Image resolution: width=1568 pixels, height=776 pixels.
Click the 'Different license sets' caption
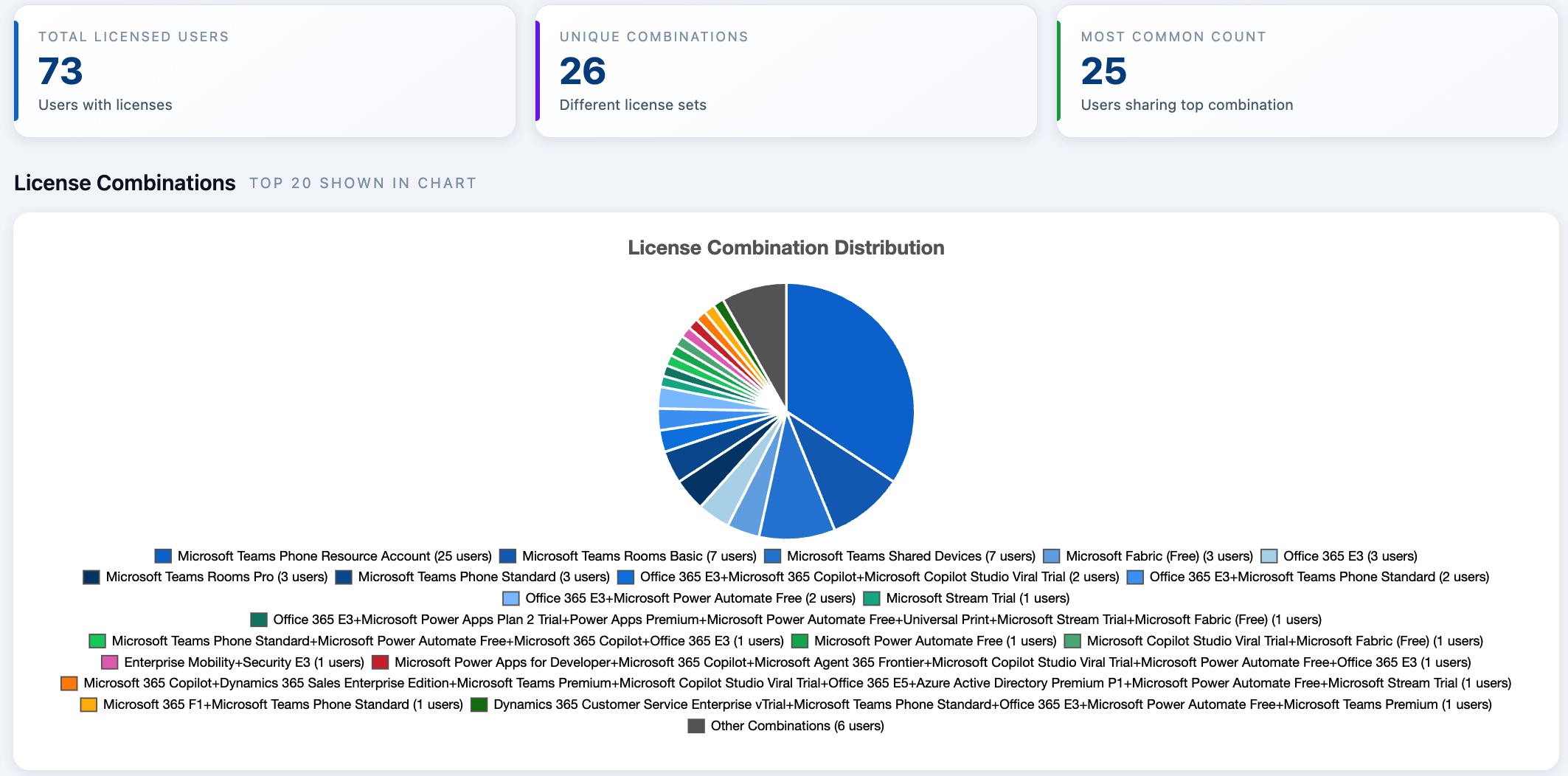(633, 105)
